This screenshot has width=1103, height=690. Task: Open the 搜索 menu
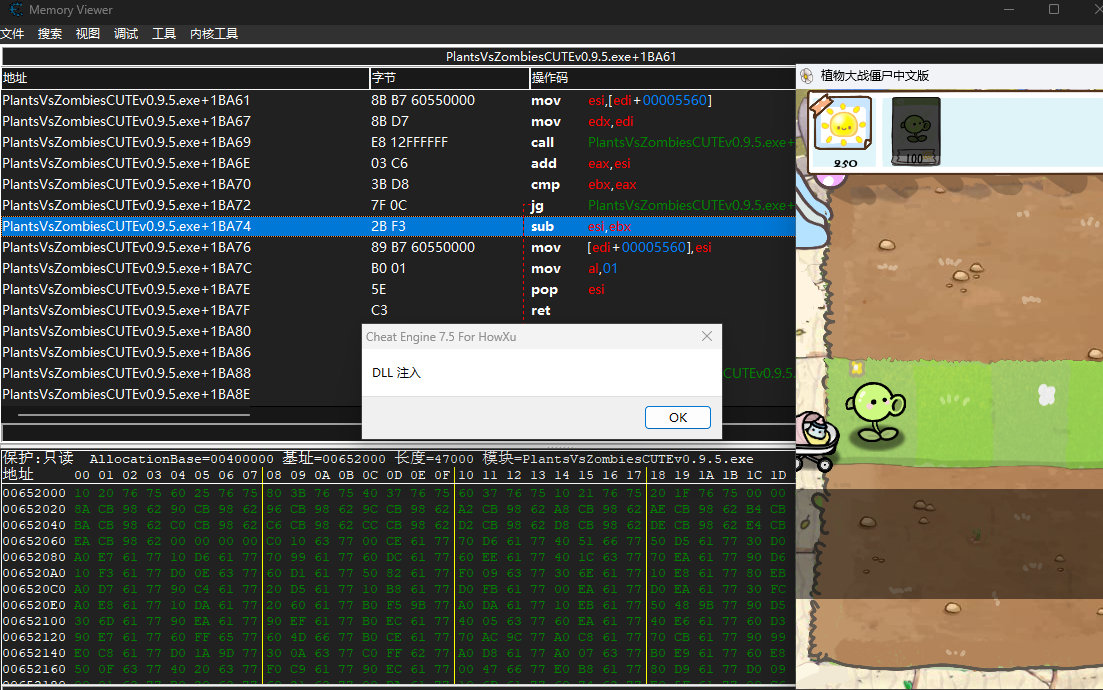point(50,34)
